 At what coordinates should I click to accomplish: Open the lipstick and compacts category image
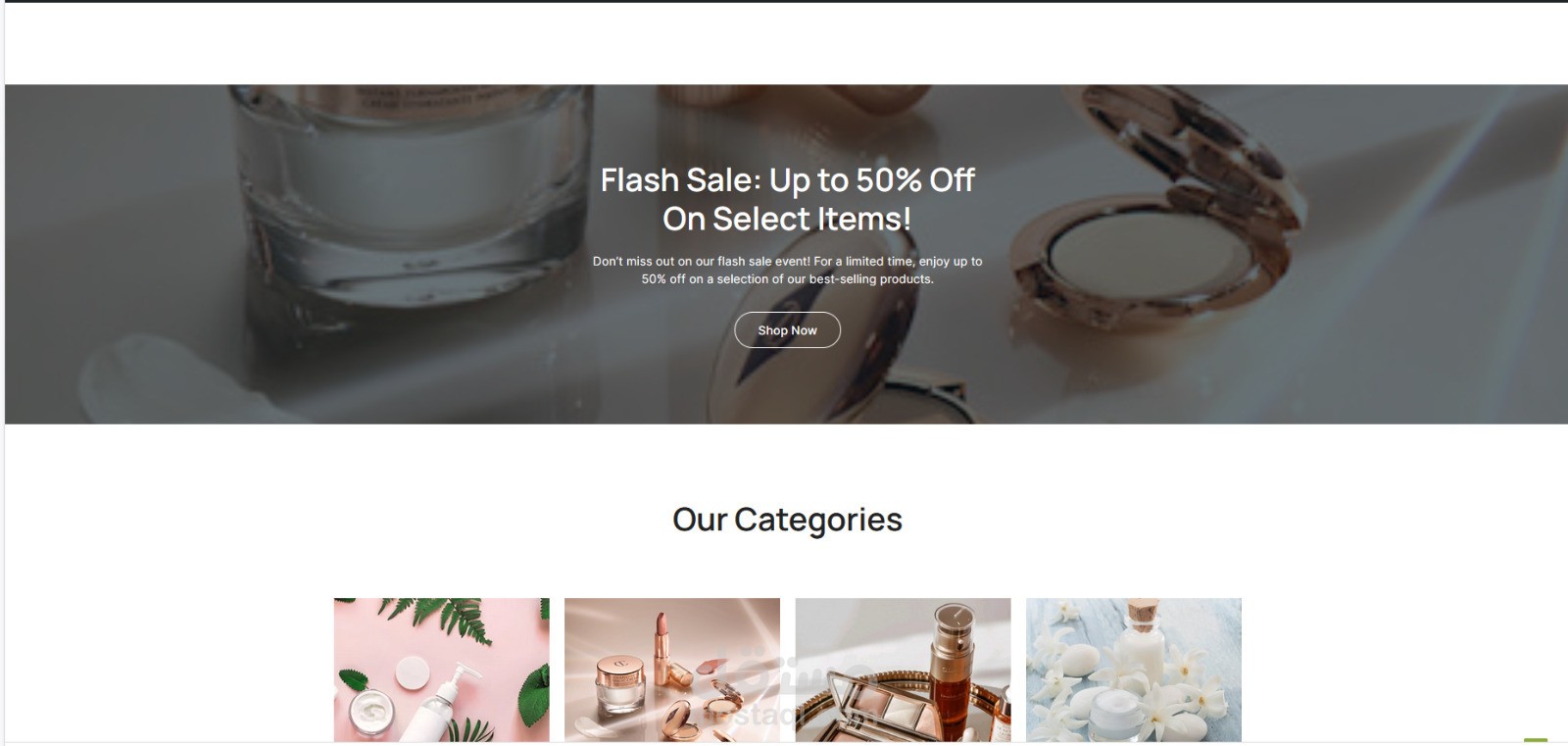(672, 670)
